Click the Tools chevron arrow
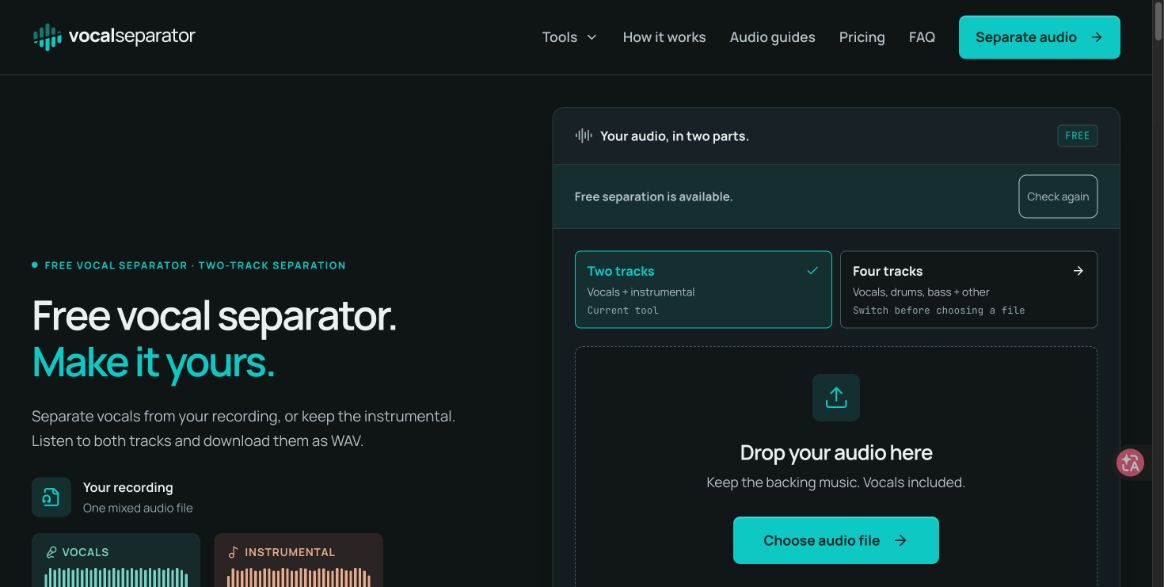 click(x=592, y=37)
